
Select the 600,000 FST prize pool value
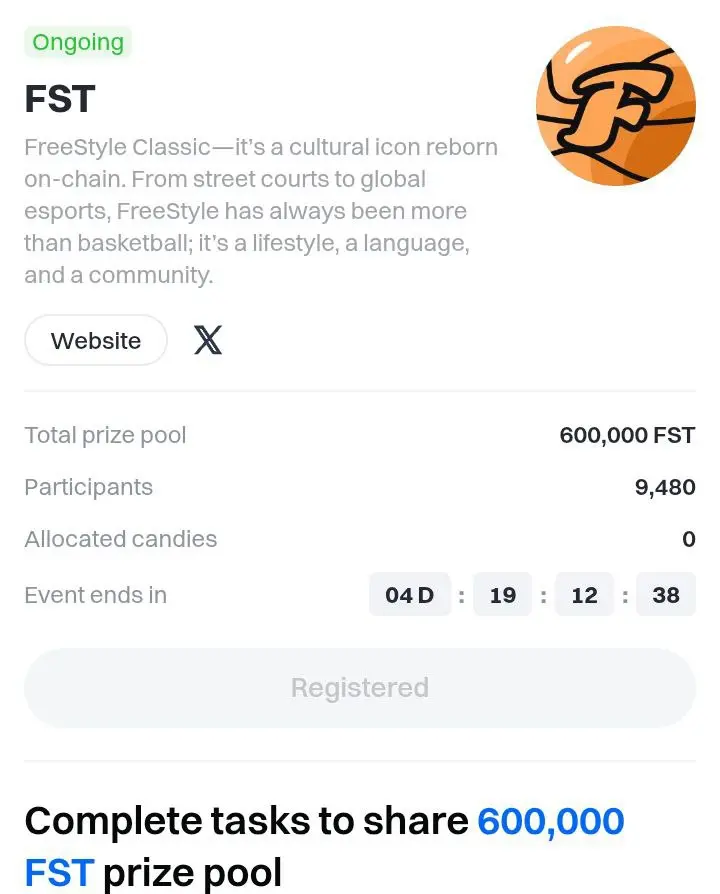[627, 435]
